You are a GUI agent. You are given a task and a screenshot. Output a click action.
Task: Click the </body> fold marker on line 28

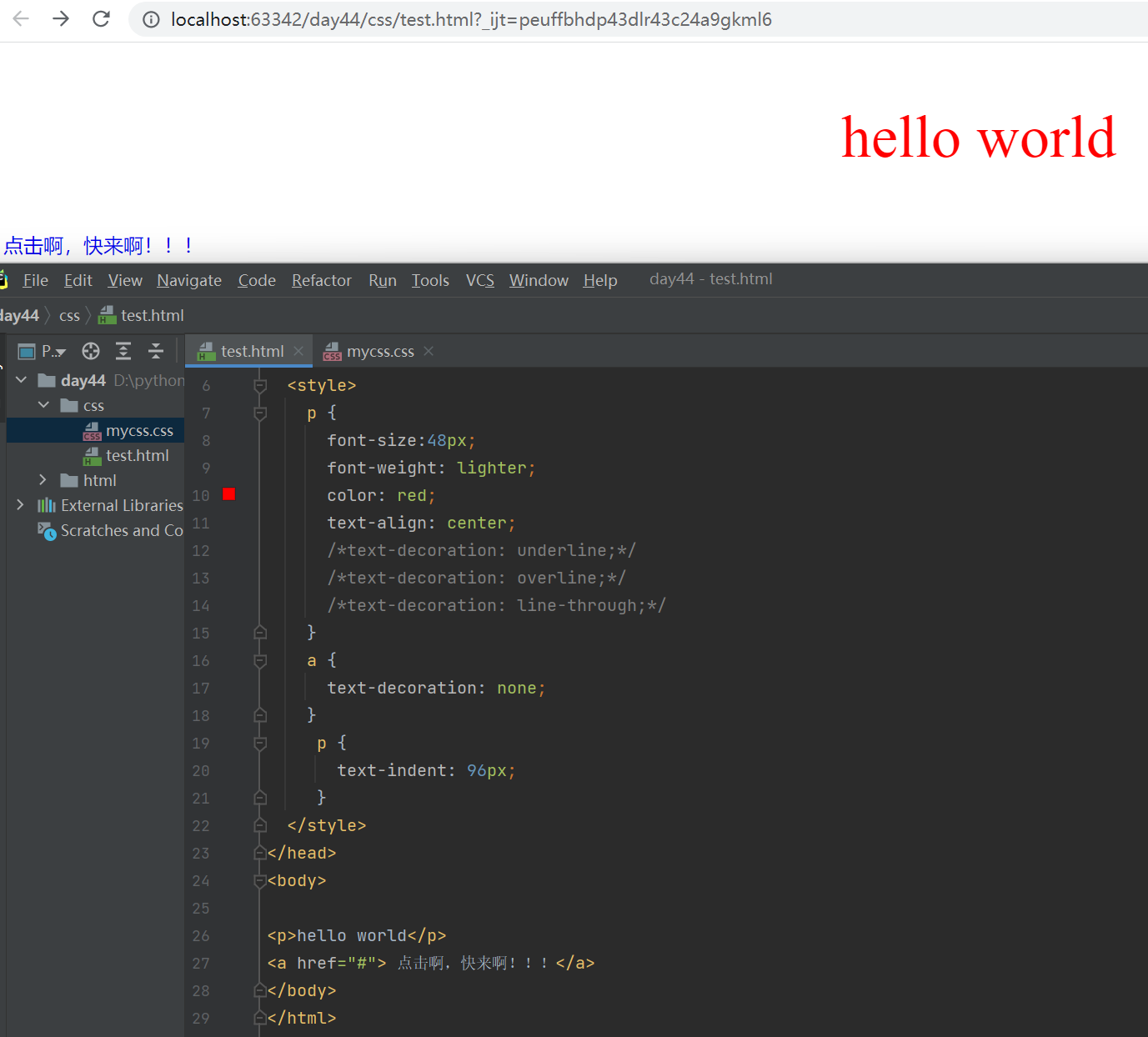pos(260,990)
